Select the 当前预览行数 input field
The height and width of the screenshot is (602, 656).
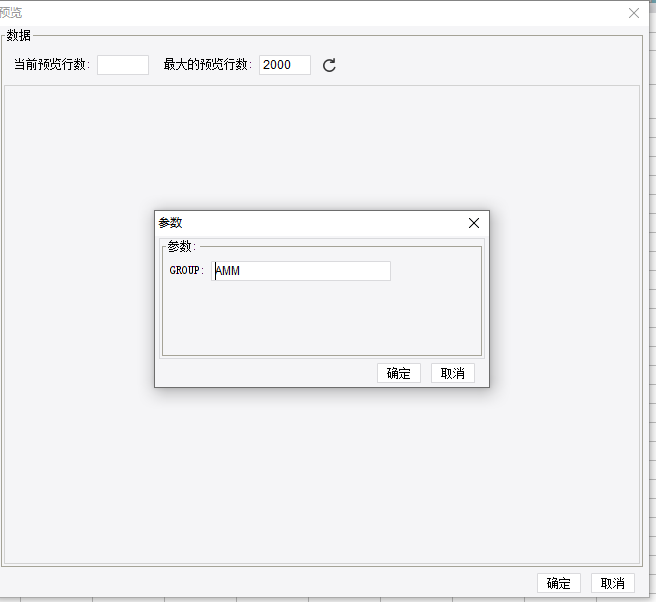click(x=123, y=65)
